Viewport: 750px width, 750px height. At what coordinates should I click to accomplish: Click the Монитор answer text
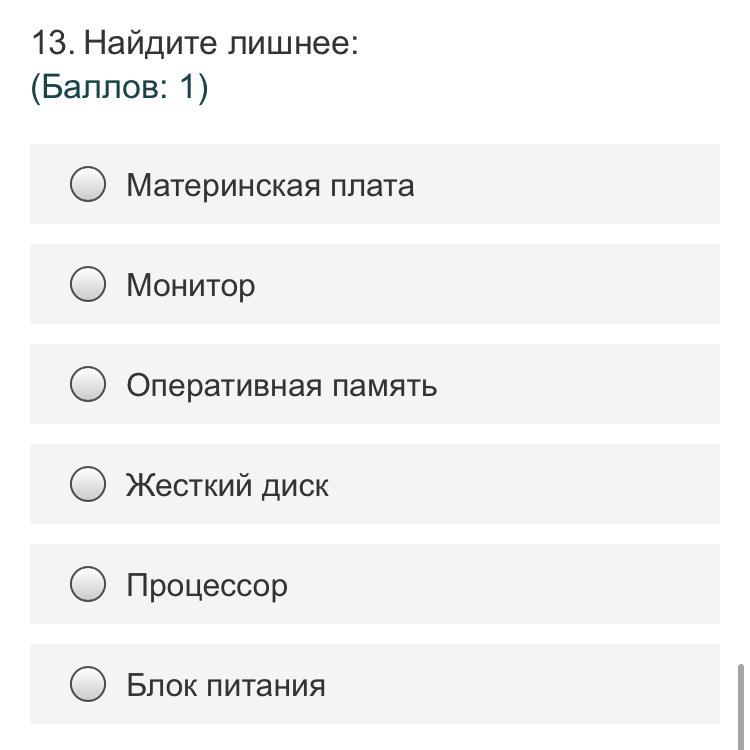click(x=191, y=286)
